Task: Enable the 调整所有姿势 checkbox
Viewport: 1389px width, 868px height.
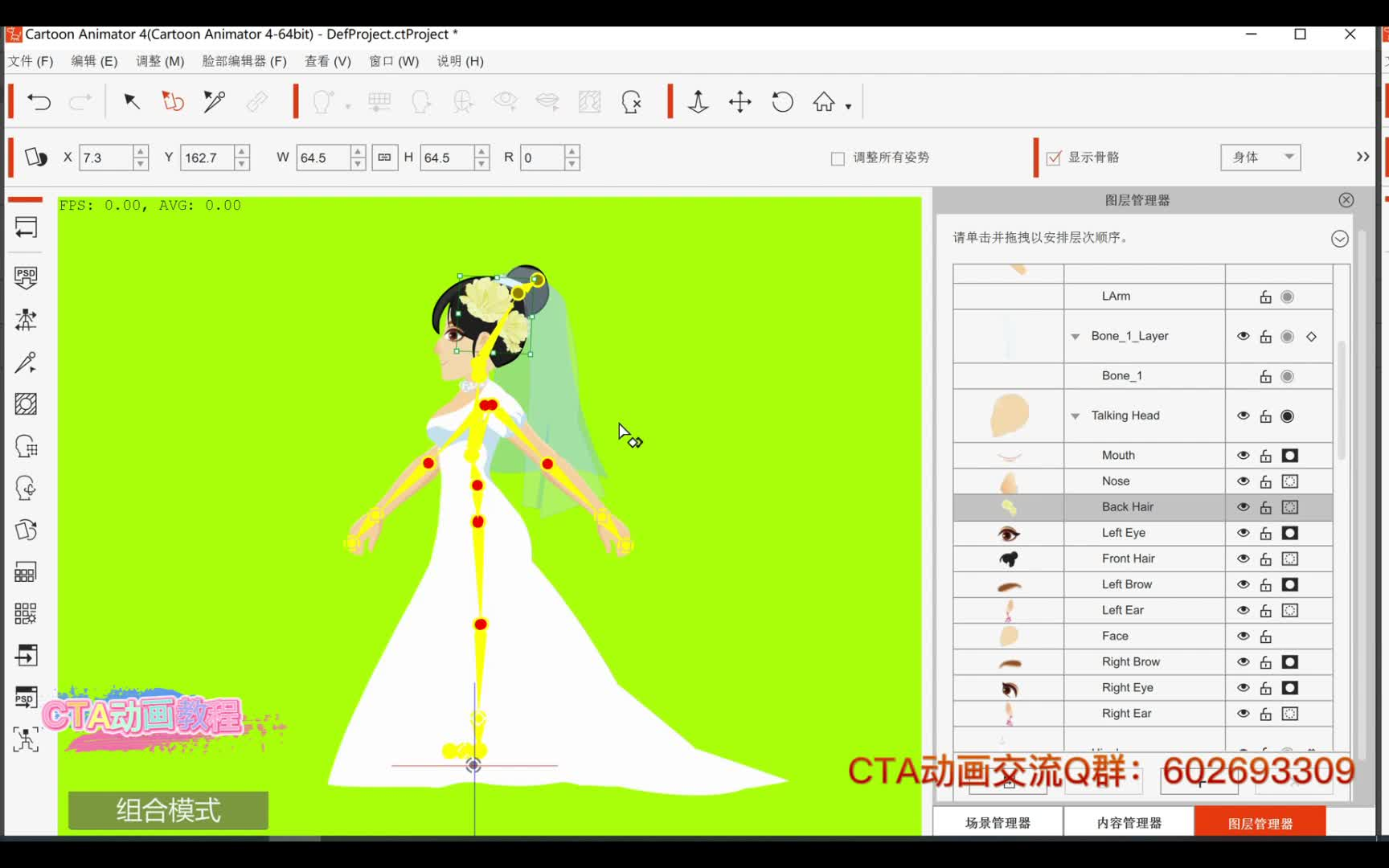Action: (836, 158)
